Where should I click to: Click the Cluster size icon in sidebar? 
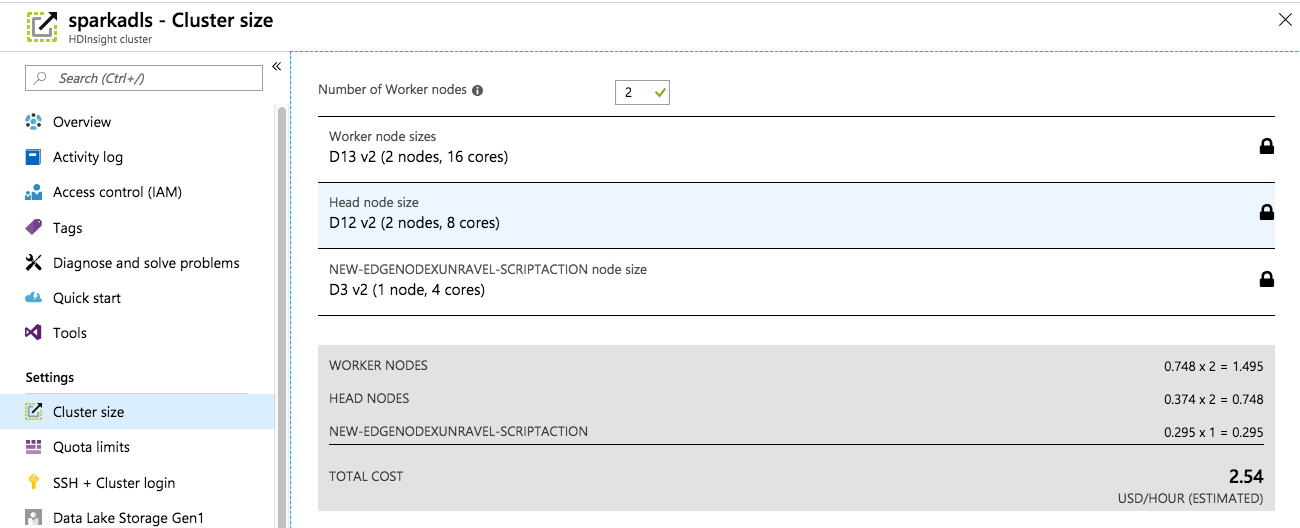click(34, 412)
